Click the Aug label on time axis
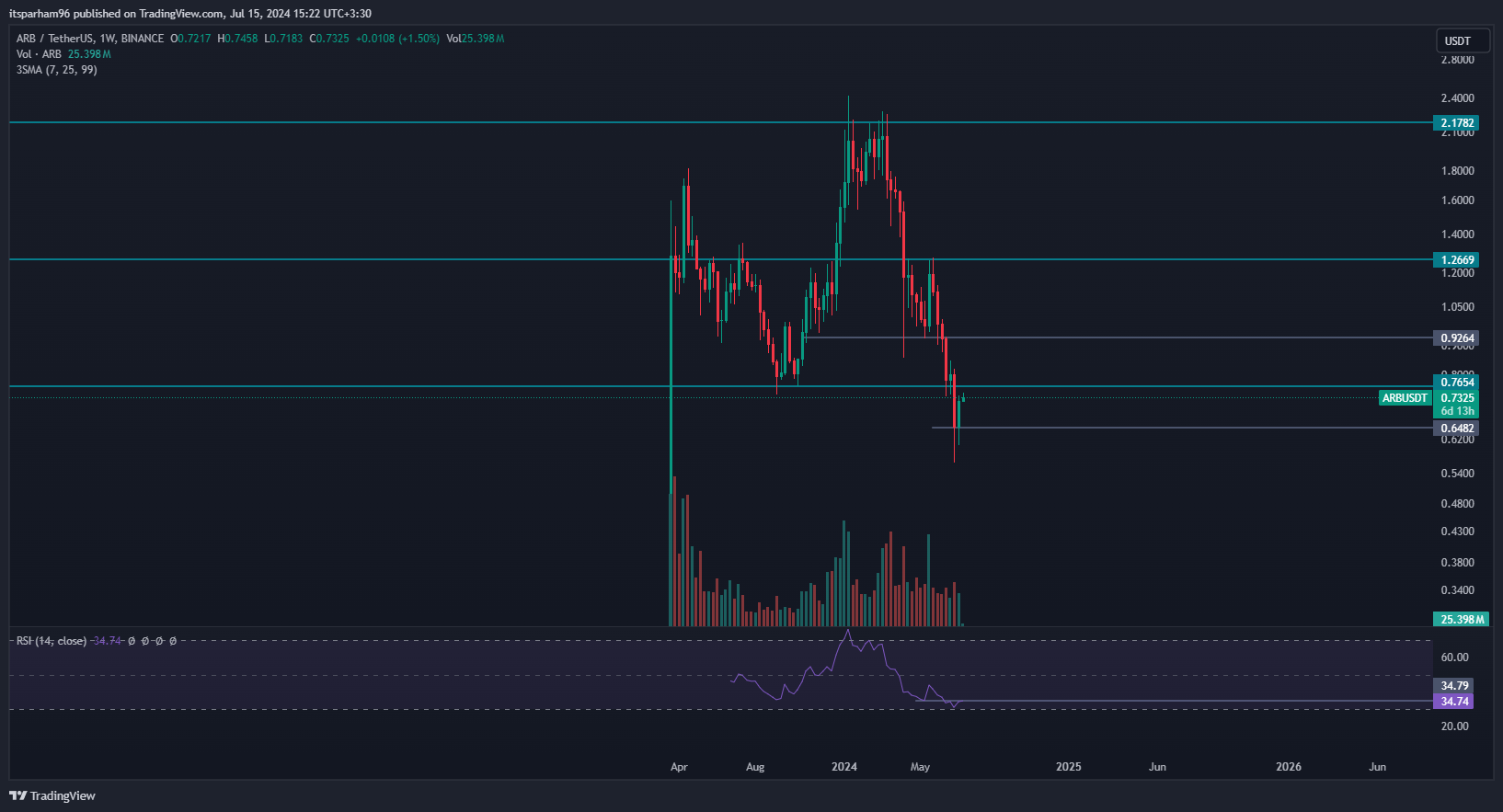 [x=755, y=766]
